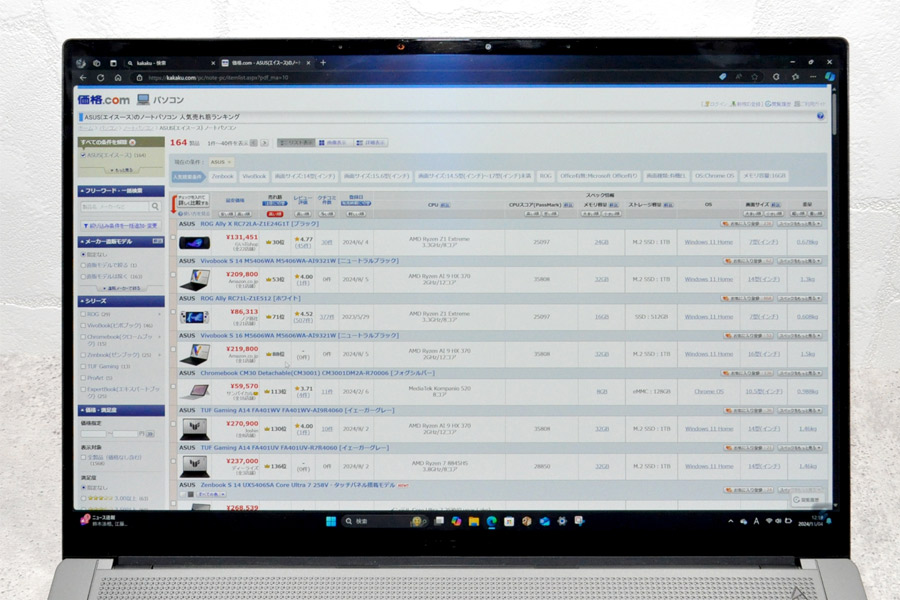This screenshot has height=600, width=900.
Task: Open ROG Ally RC71L-Z1E512 product link
Action: (x=250, y=299)
